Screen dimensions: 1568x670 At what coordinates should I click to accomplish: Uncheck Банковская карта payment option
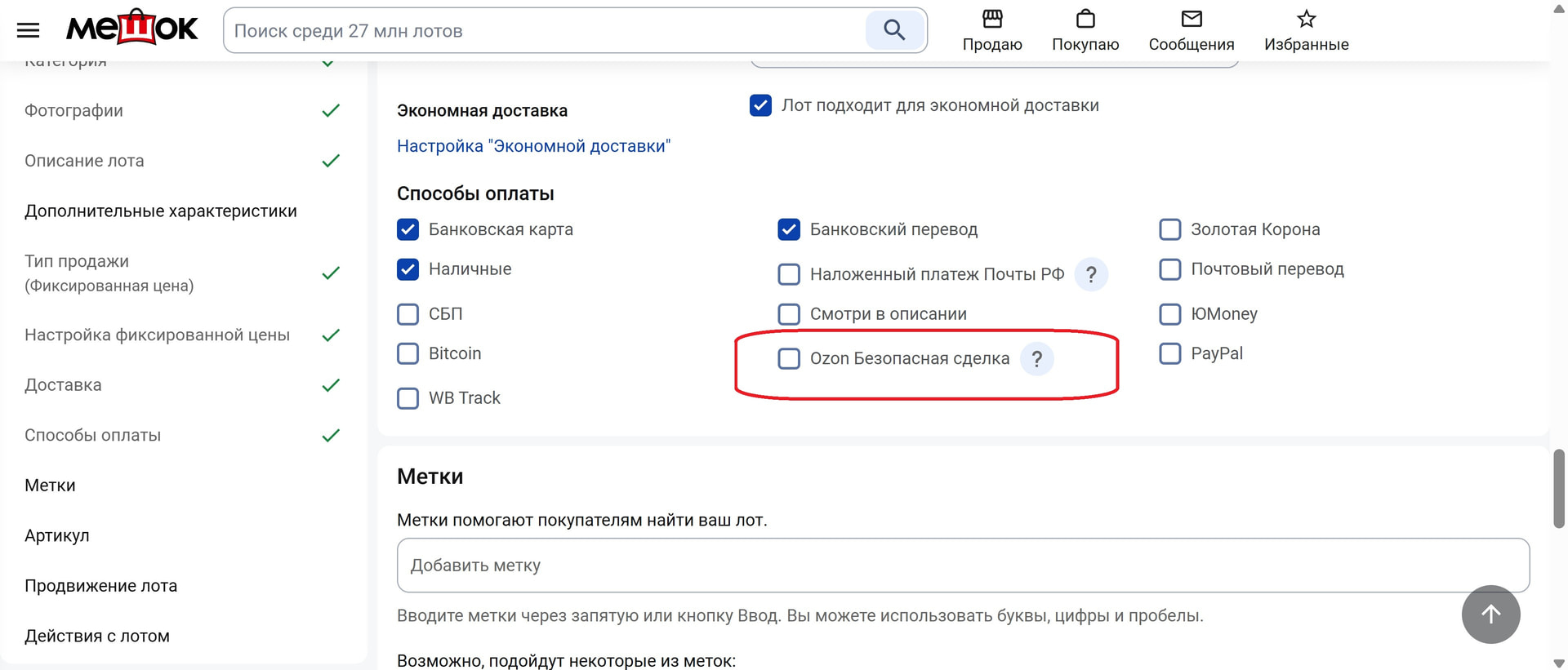click(x=408, y=229)
